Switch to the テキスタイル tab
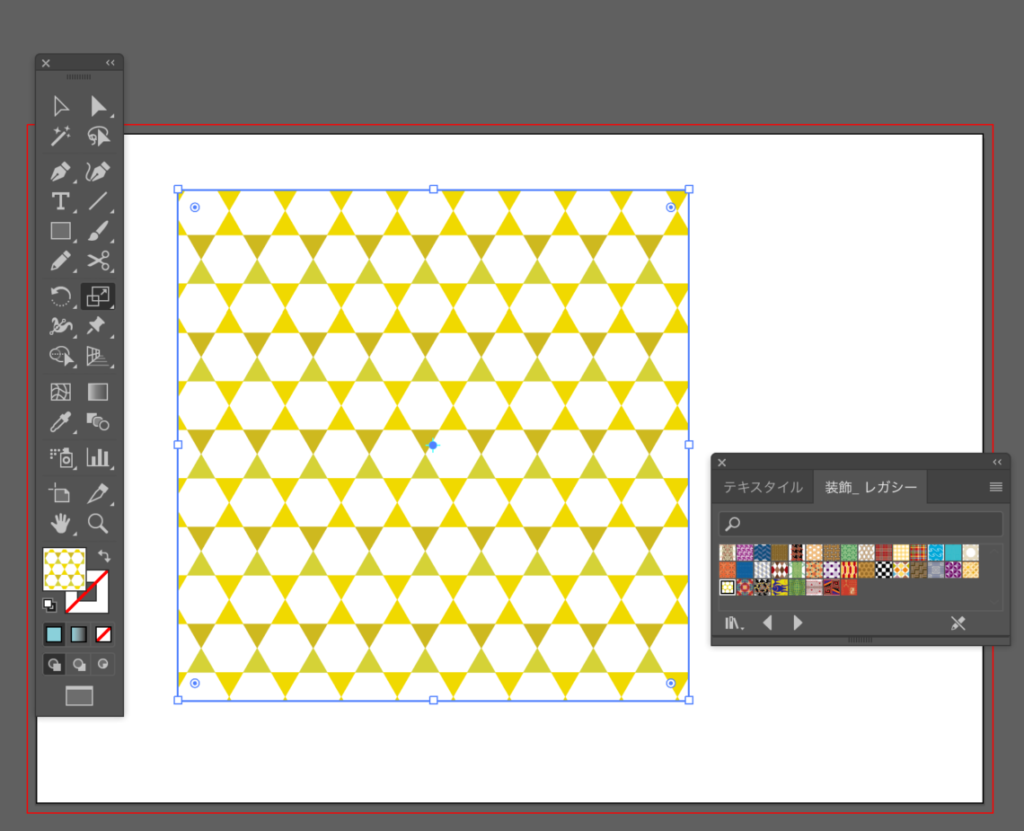Screen dimensions: 1024x831 point(762,487)
